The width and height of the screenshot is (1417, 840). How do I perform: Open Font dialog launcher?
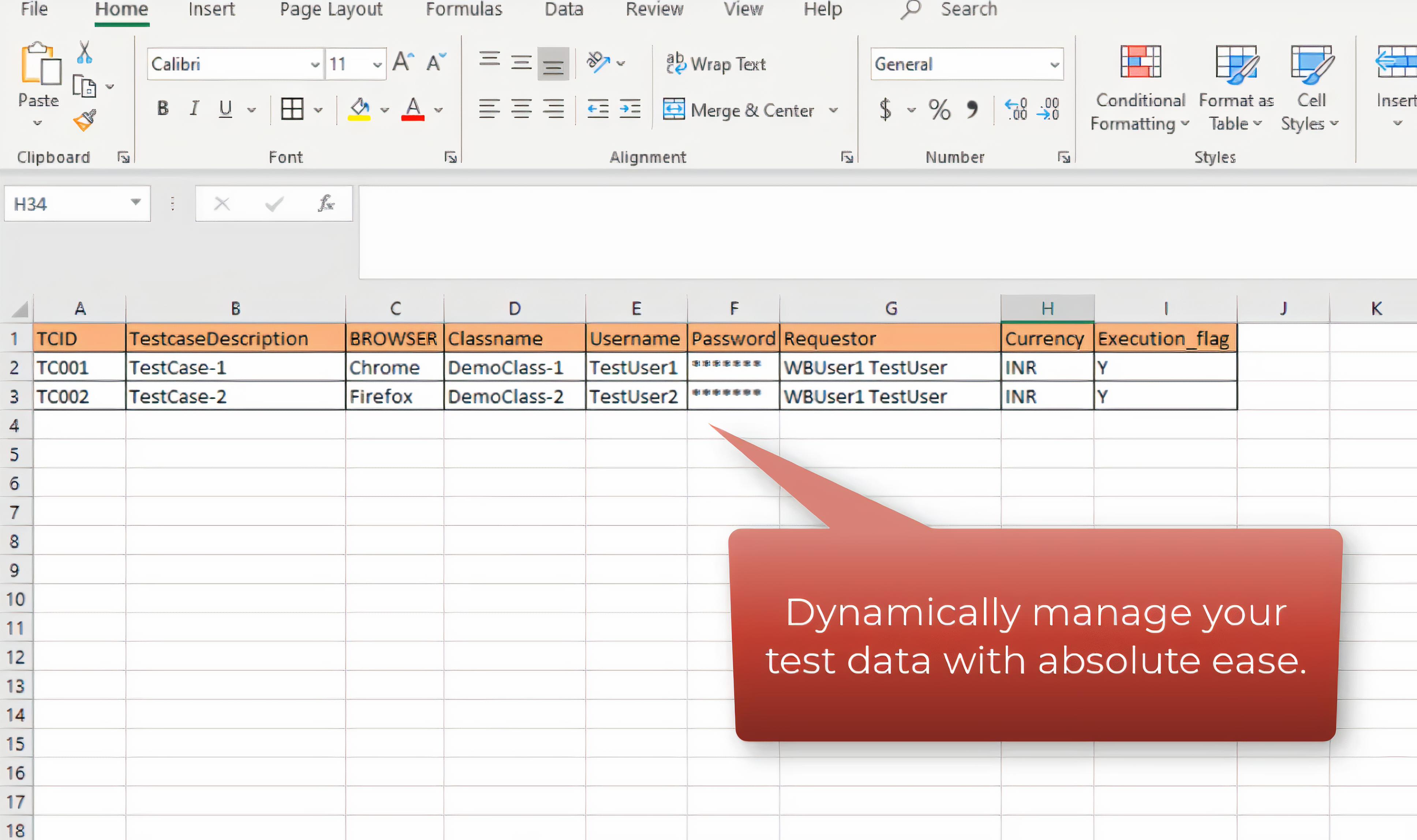pos(450,157)
